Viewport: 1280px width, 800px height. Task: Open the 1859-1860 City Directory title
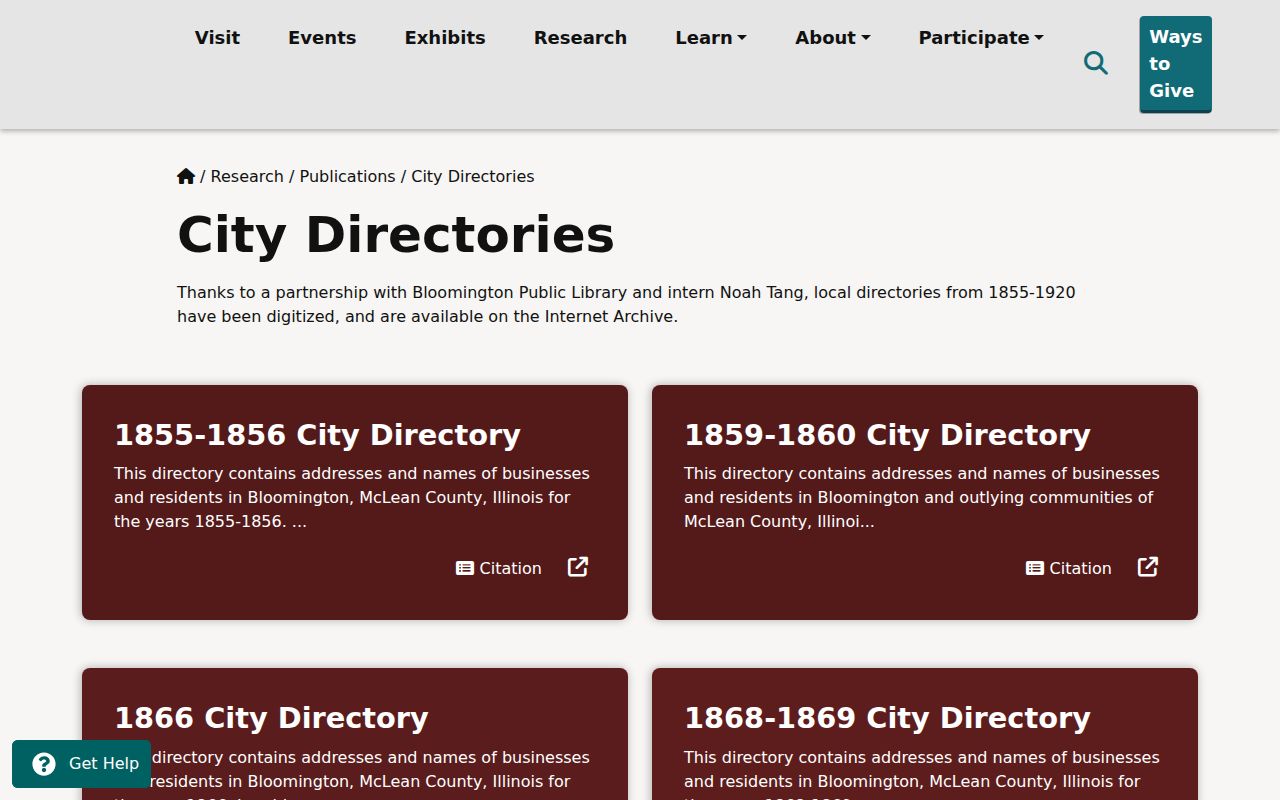point(887,435)
